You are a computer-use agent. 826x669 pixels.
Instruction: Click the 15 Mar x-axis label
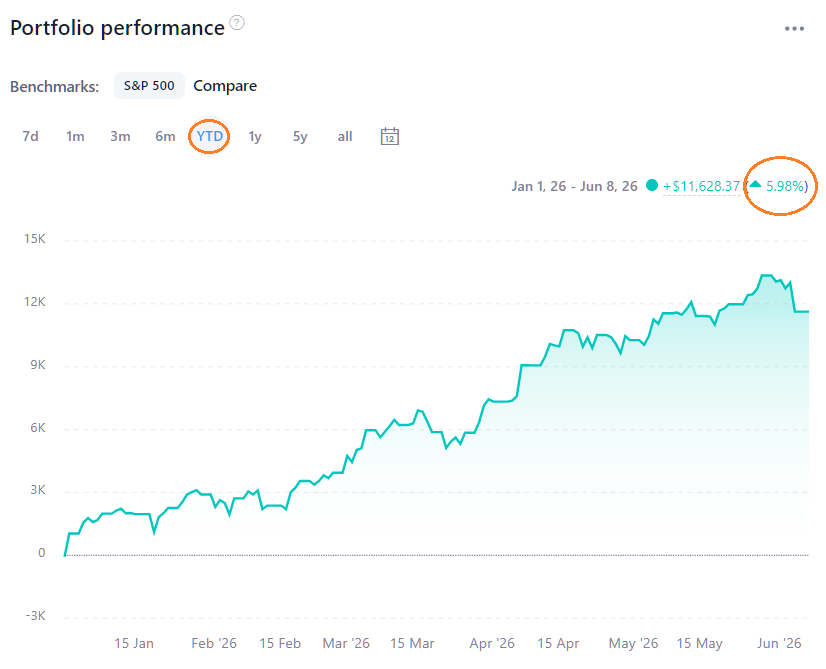(x=412, y=643)
